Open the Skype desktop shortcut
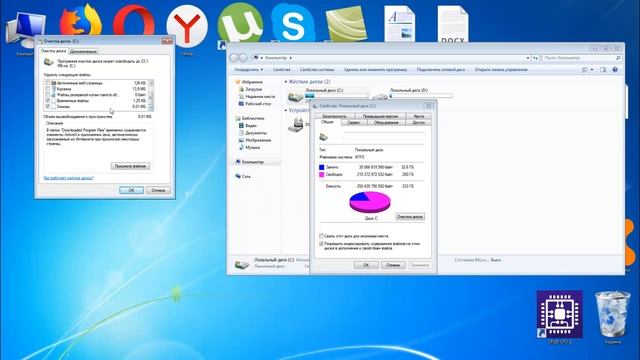This screenshot has width=640, height=360. point(293,23)
